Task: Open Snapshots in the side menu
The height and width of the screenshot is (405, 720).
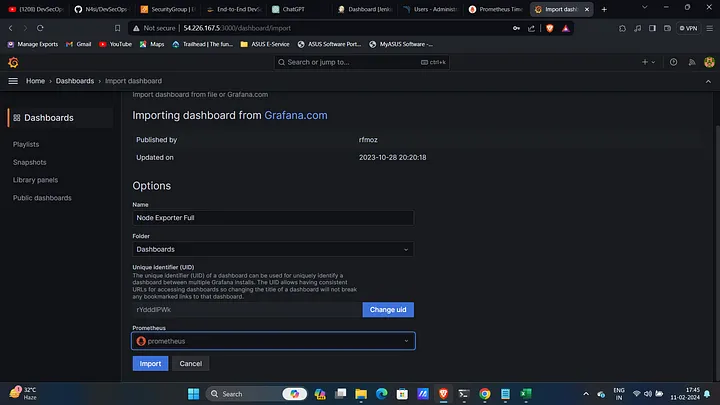Action: (x=29, y=162)
